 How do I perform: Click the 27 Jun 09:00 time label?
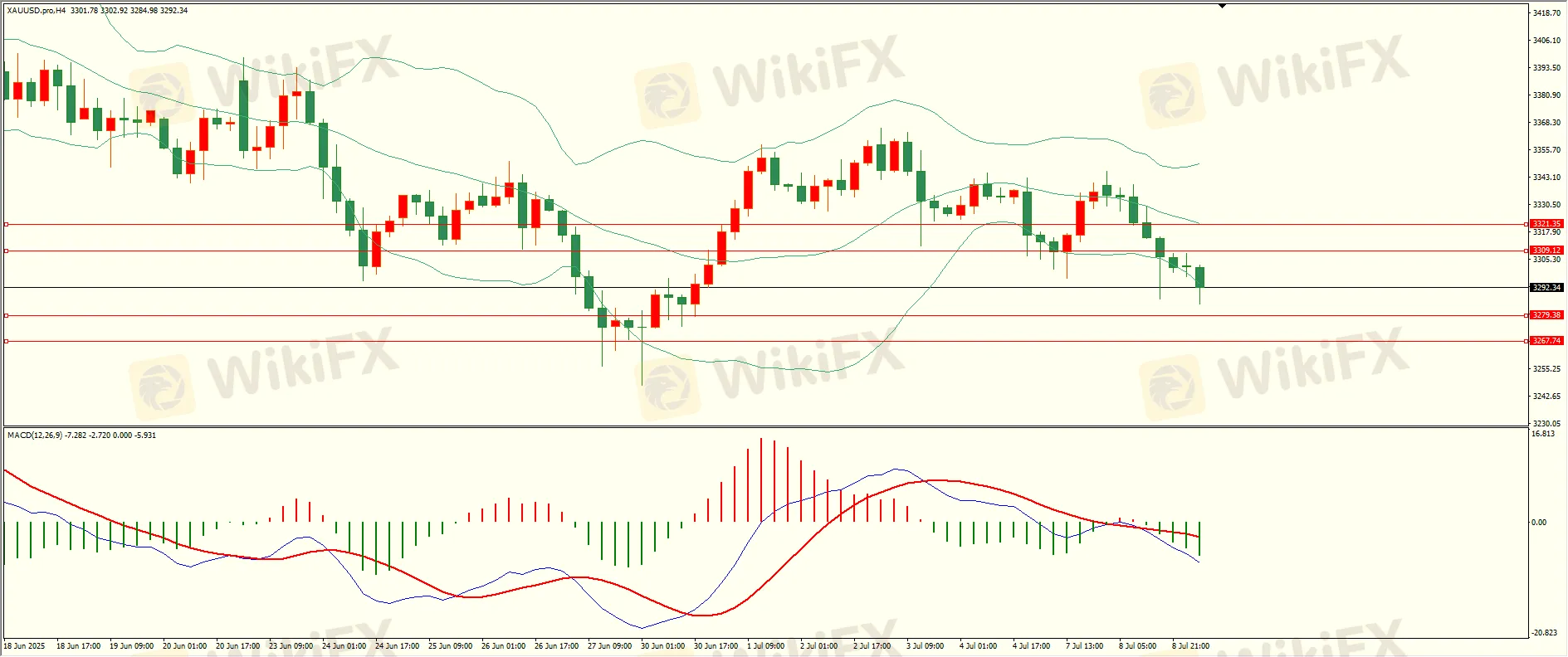point(610,646)
